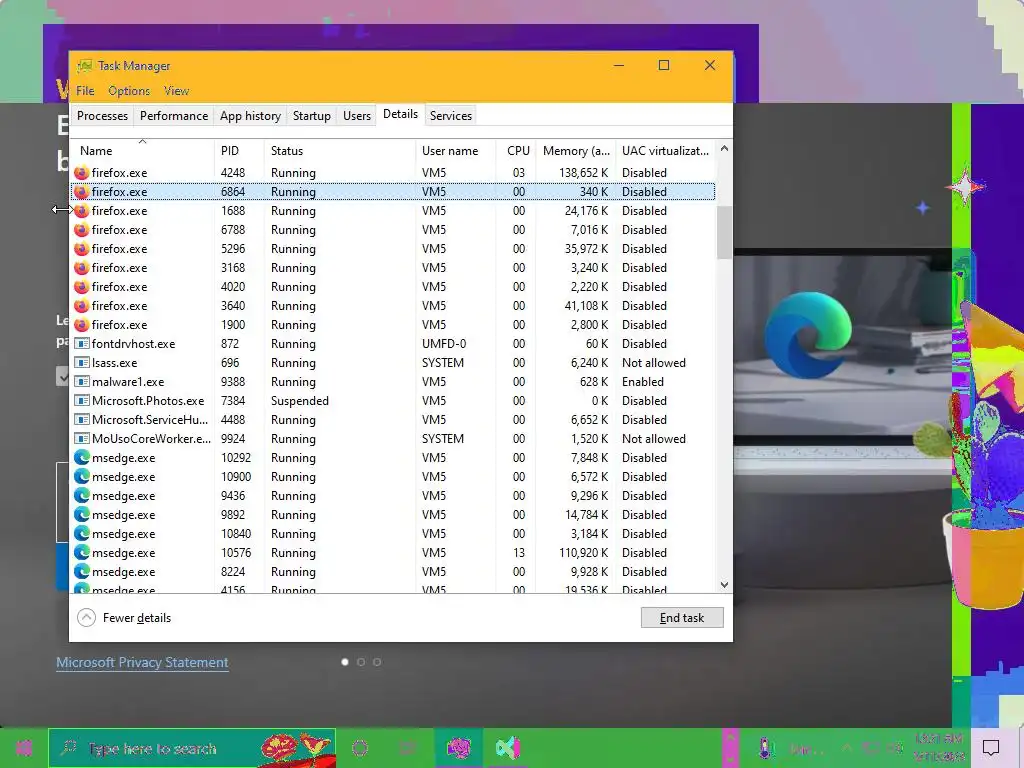This screenshot has width=1024, height=768.
Task: Click the End task button
Action: coord(682,618)
